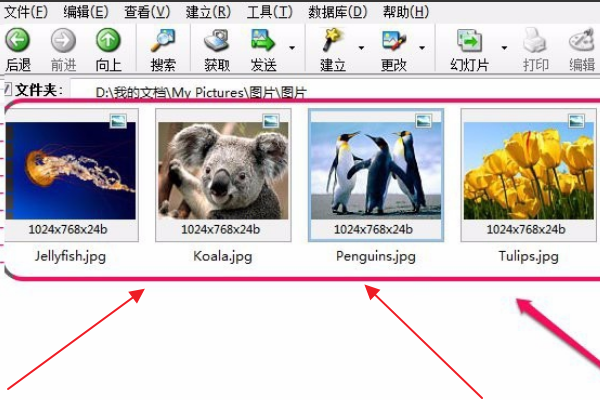600x400 pixels.
Task: Click the 建立 (Create) wand icon
Action: (332, 41)
